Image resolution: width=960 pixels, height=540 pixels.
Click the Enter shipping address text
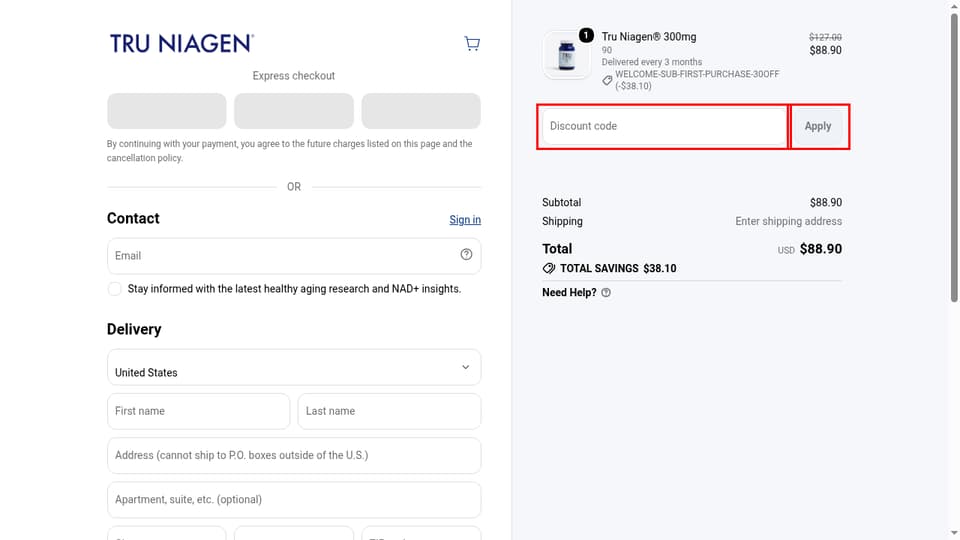789,222
